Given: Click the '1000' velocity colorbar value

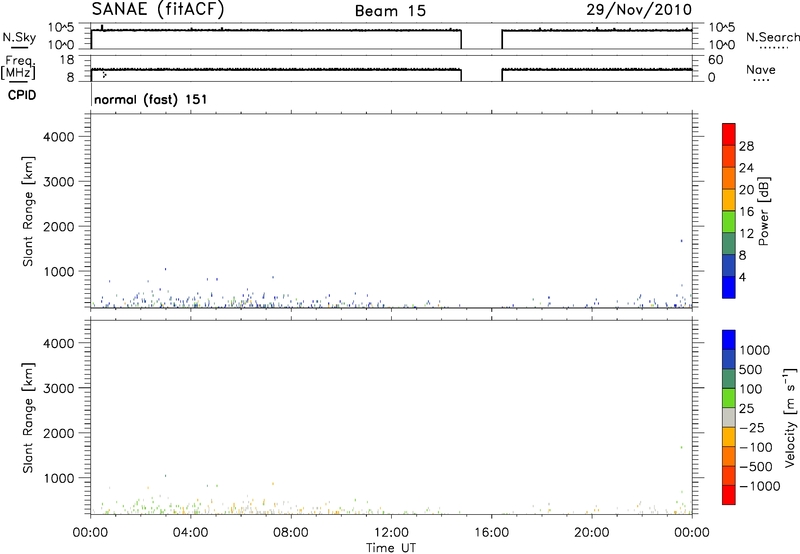Looking at the screenshot, I should [754, 350].
